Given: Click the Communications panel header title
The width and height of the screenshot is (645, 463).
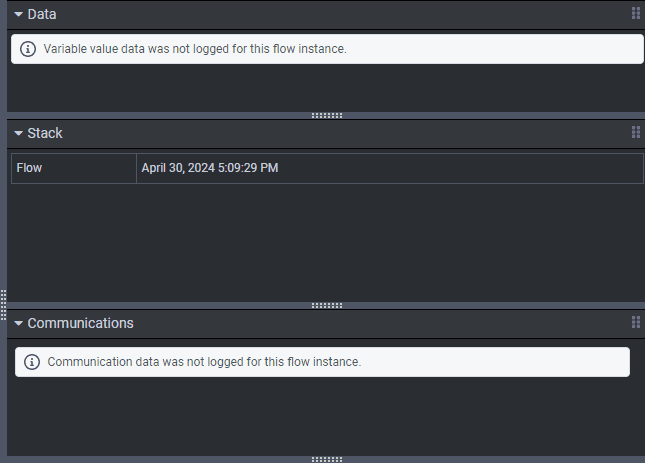Looking at the screenshot, I should pyautogui.click(x=80, y=323).
